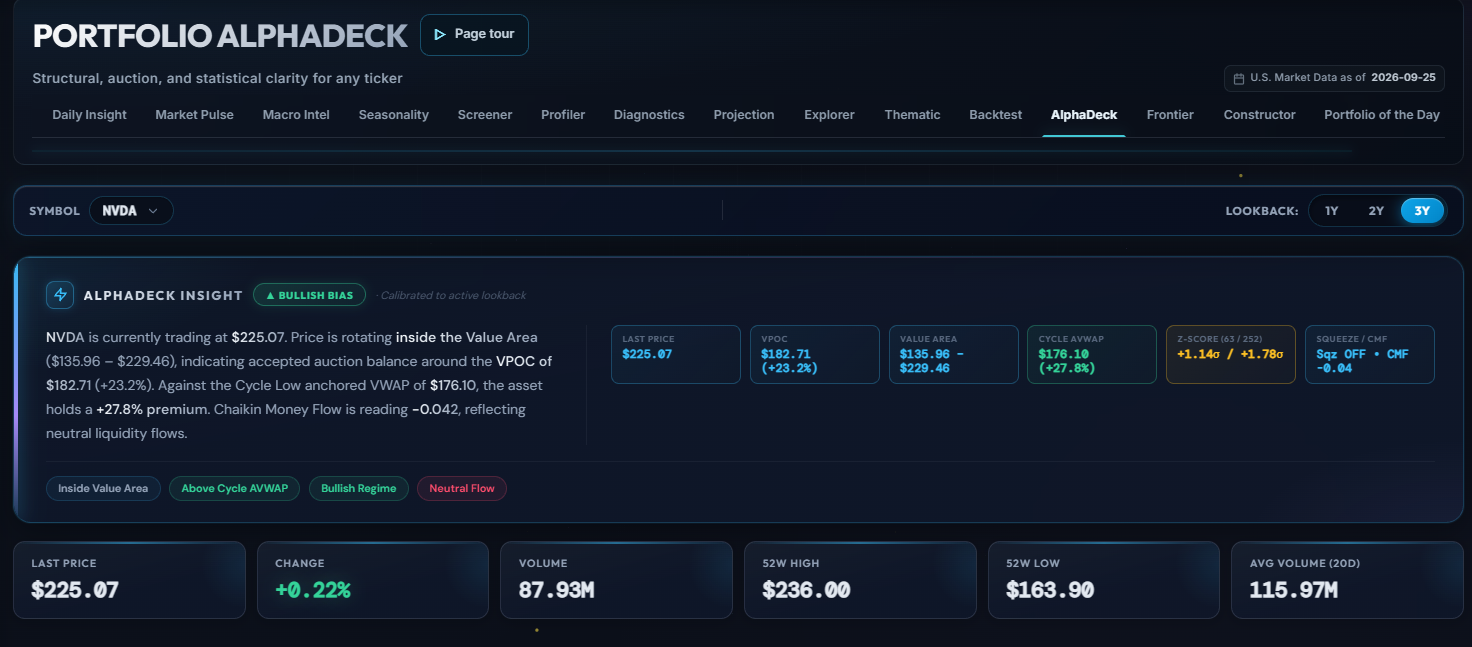Click the 52W High $236.00 card
Screen dimensions: 1472x647
click(x=860, y=580)
